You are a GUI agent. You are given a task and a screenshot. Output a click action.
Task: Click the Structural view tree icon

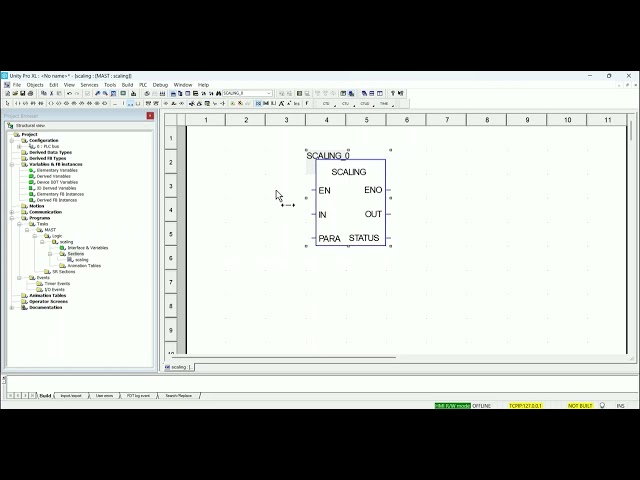(11, 125)
